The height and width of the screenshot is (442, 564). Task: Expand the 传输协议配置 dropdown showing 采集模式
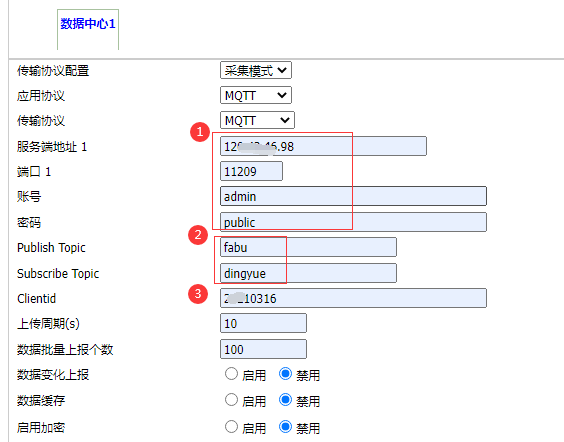click(x=256, y=70)
